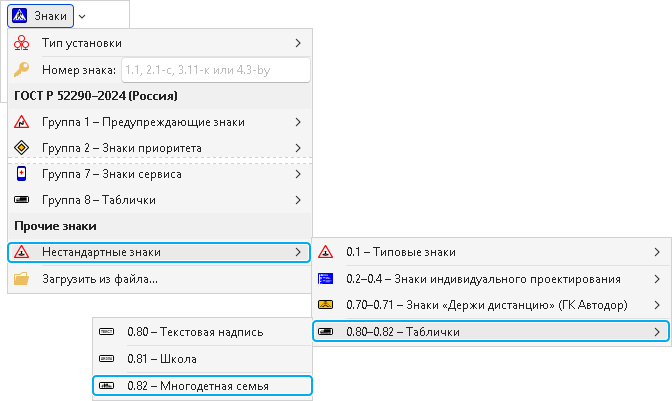The image size is (672, 401).
Task: Open the dropdown arrow next to Знаки
Action: tap(82, 16)
